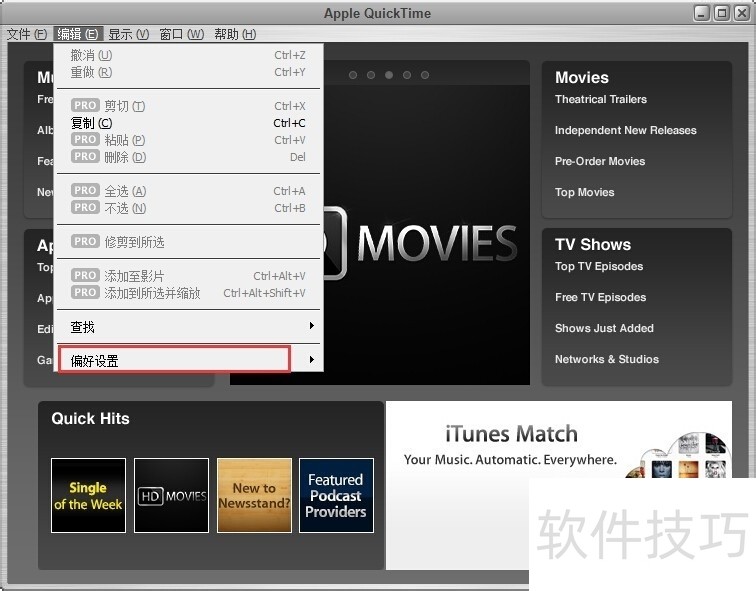This screenshot has height=591, width=756.
Task: Click the 添加至影片 menu entry
Action: [x=189, y=276]
